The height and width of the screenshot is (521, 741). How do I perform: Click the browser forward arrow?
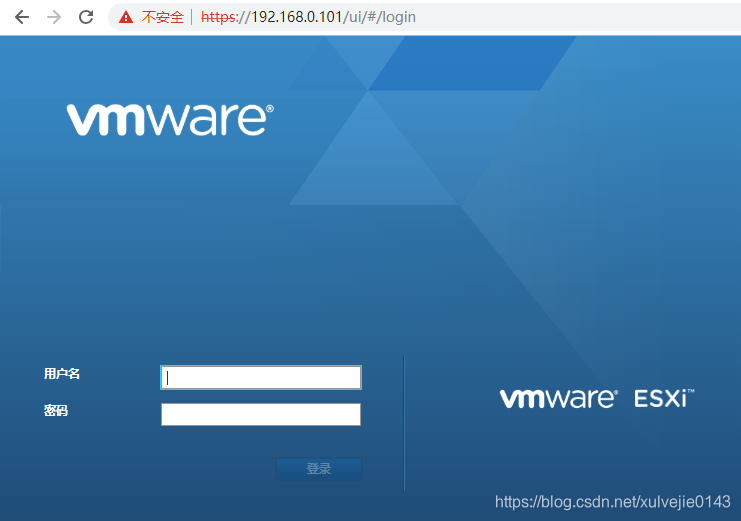coord(54,17)
